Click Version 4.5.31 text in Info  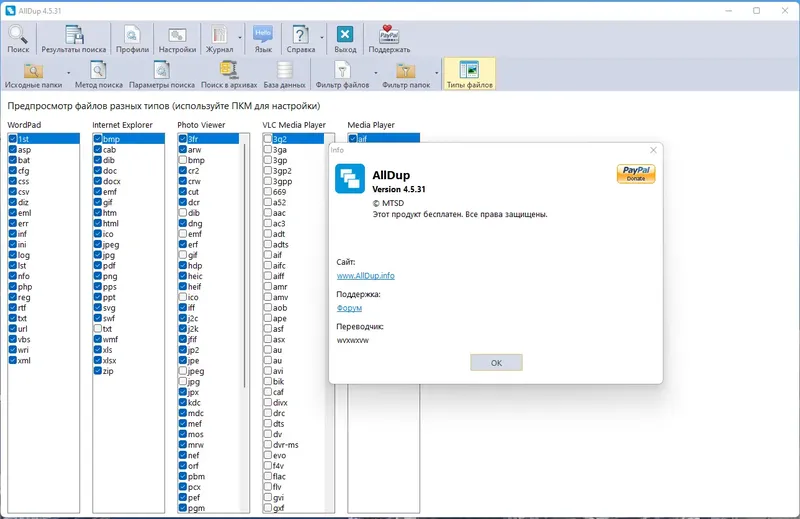coord(398,189)
